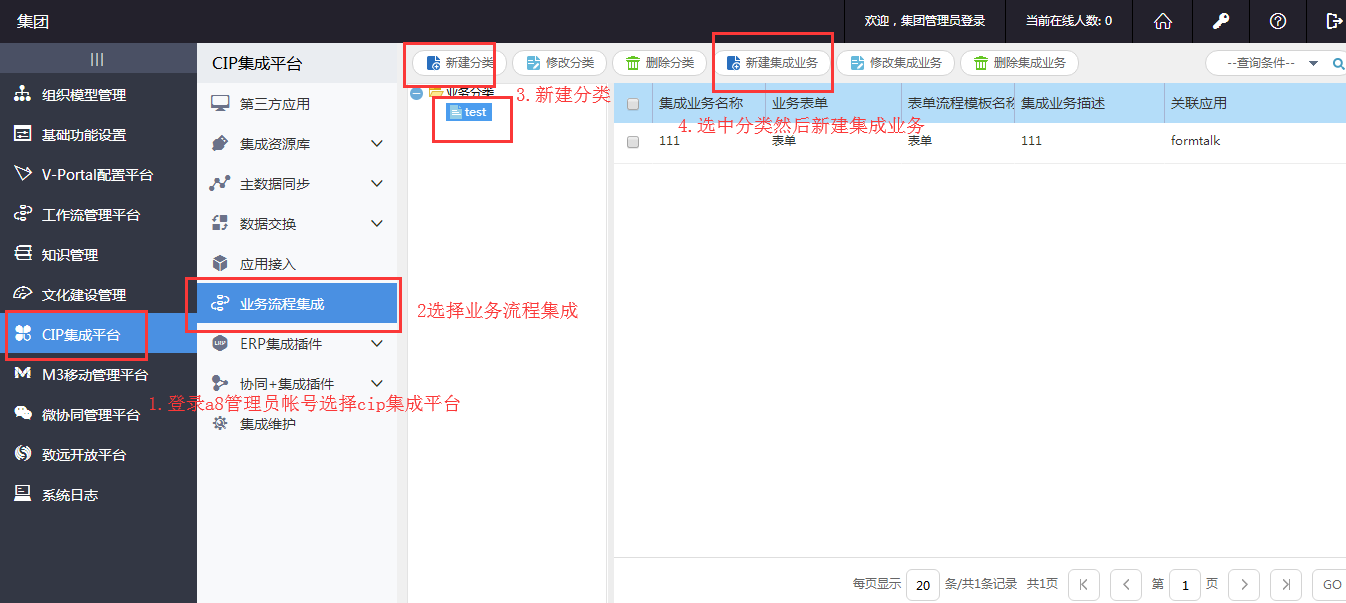Select 业务流程集成 submenu item

click(x=298, y=304)
